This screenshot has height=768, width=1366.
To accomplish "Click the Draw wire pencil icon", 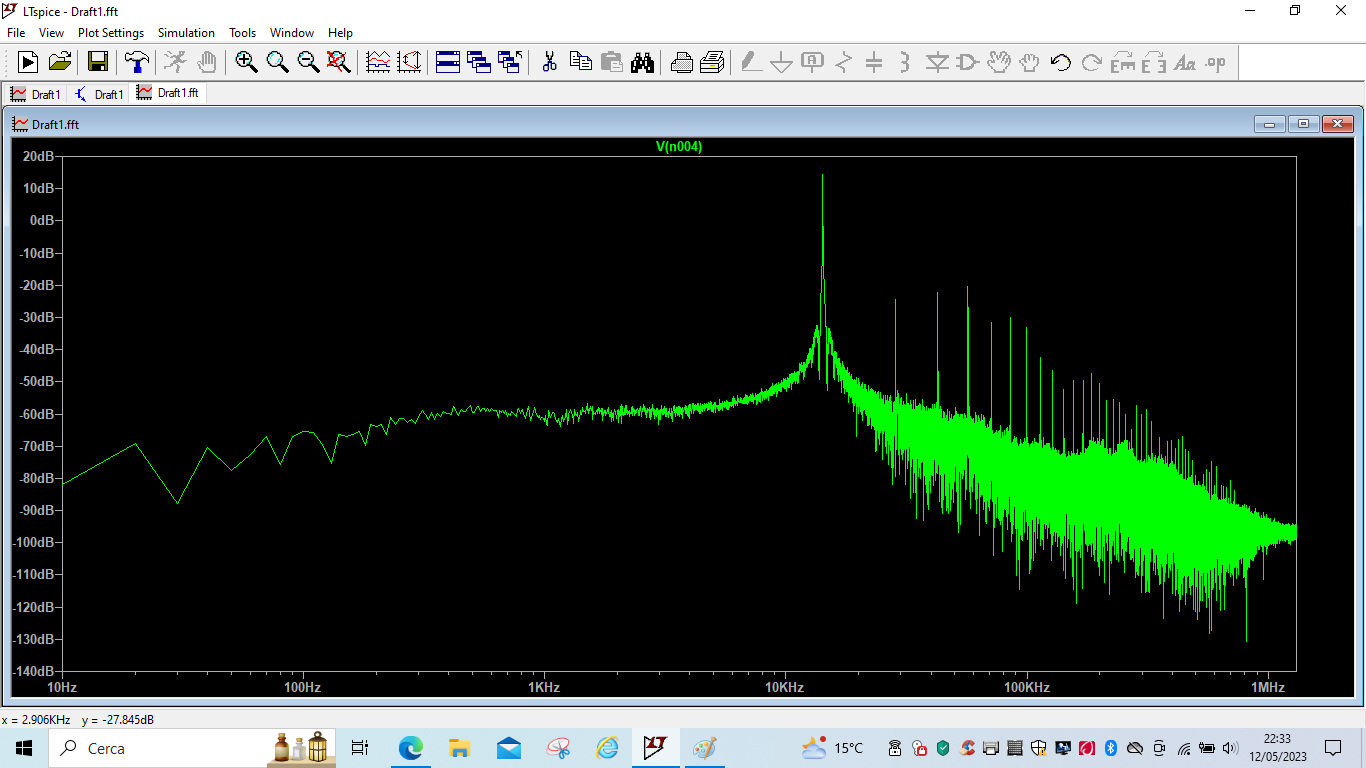I will [751, 62].
